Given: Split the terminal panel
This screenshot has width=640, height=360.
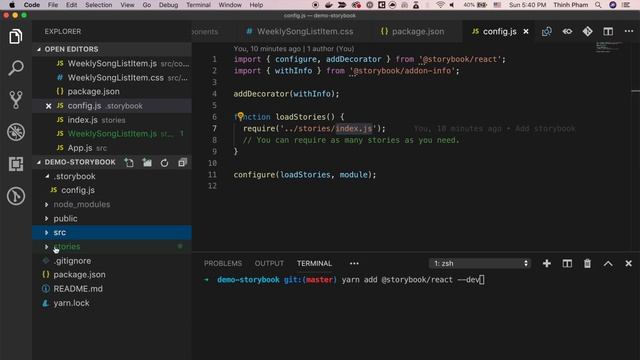Looking at the screenshot, I should click(x=567, y=264).
